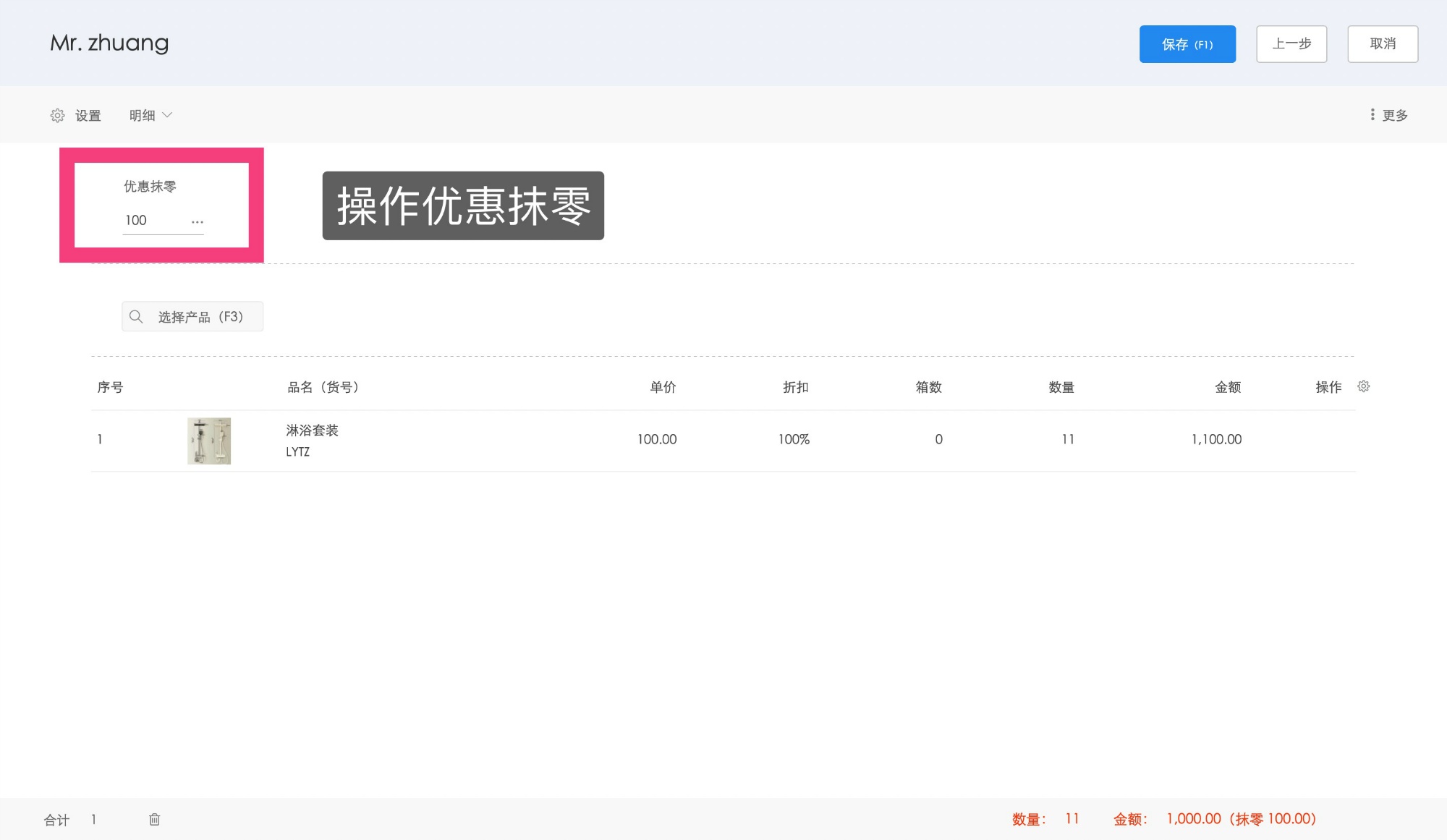Screen dimensions: 1447x840
Task: Click 上一步 to go back
Action: 1291,43
